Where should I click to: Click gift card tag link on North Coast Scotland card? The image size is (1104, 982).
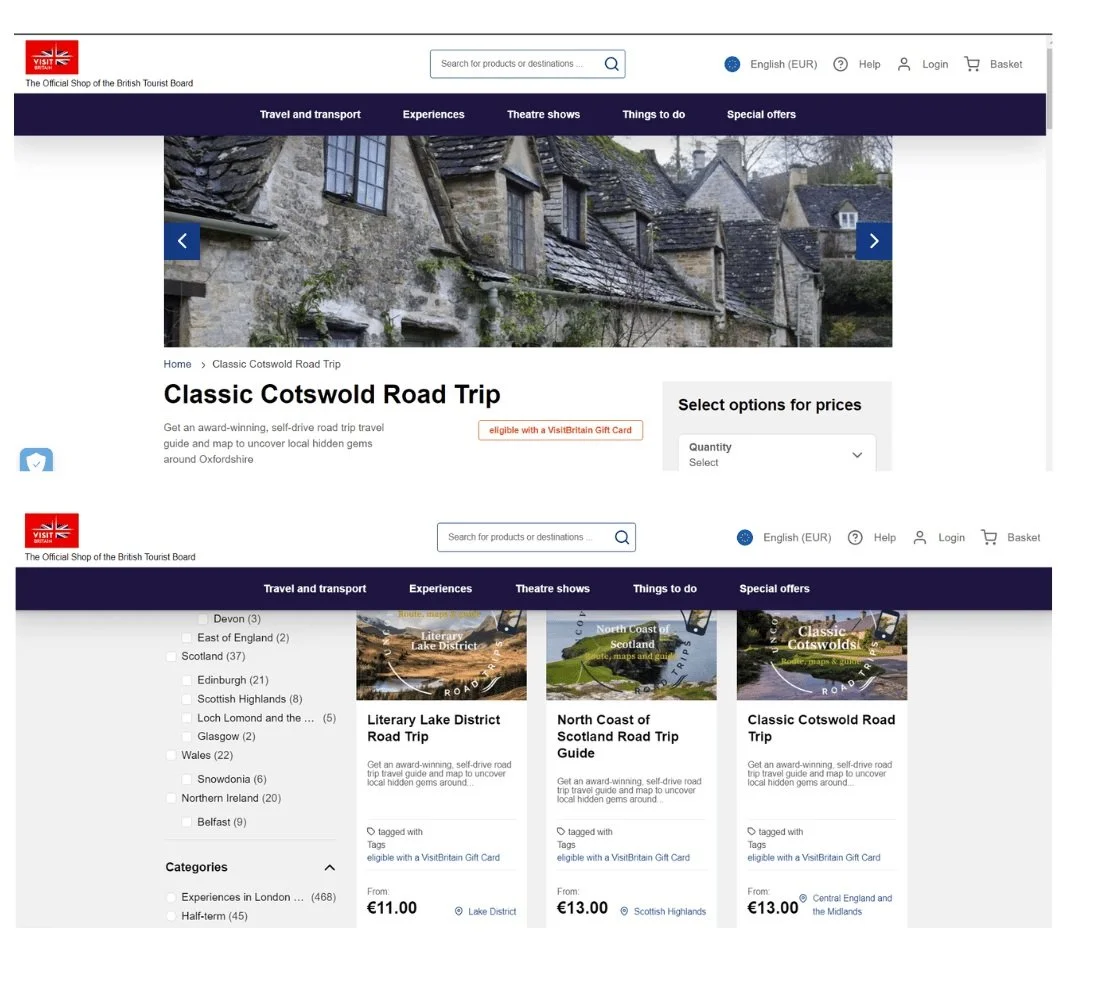tap(623, 857)
